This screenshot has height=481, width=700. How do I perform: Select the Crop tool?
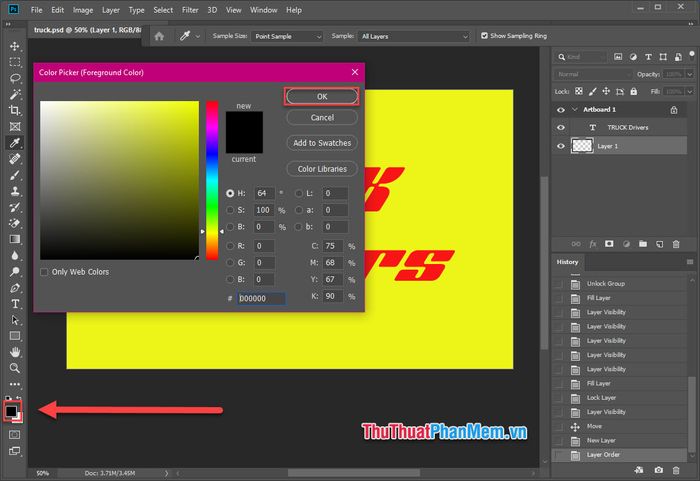click(15, 110)
